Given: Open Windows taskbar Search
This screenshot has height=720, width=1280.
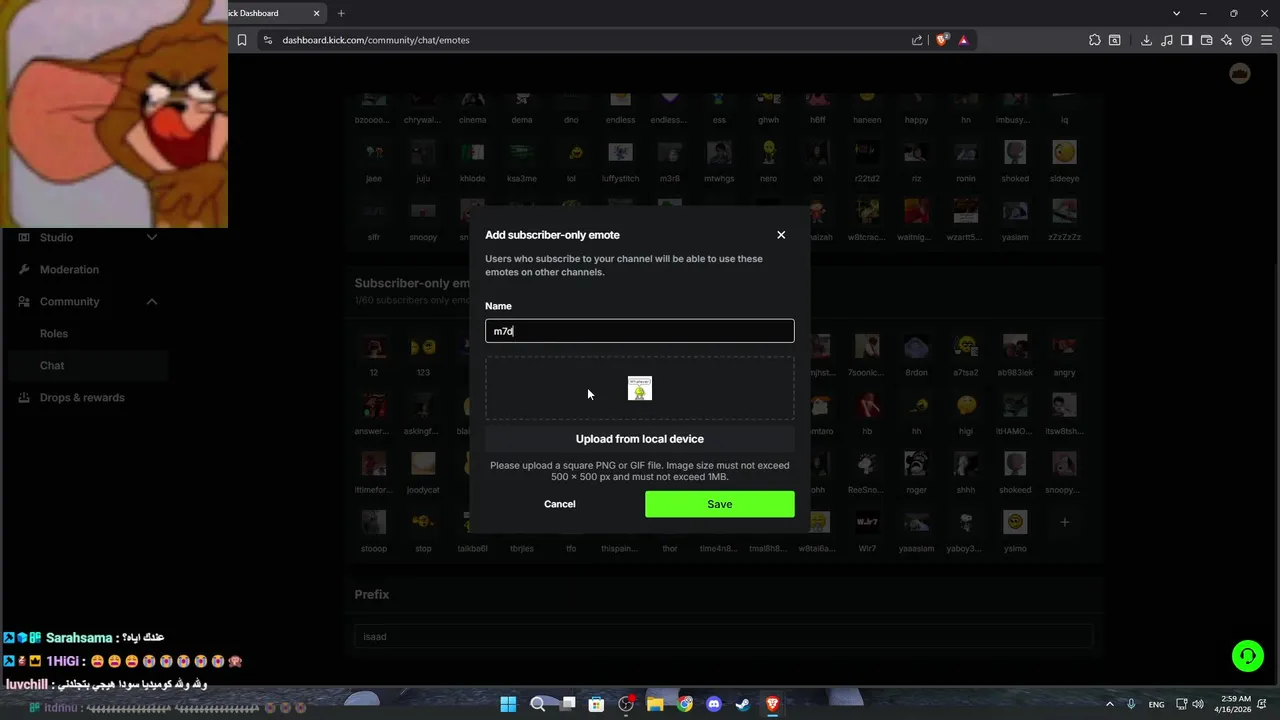Looking at the screenshot, I should (537, 704).
